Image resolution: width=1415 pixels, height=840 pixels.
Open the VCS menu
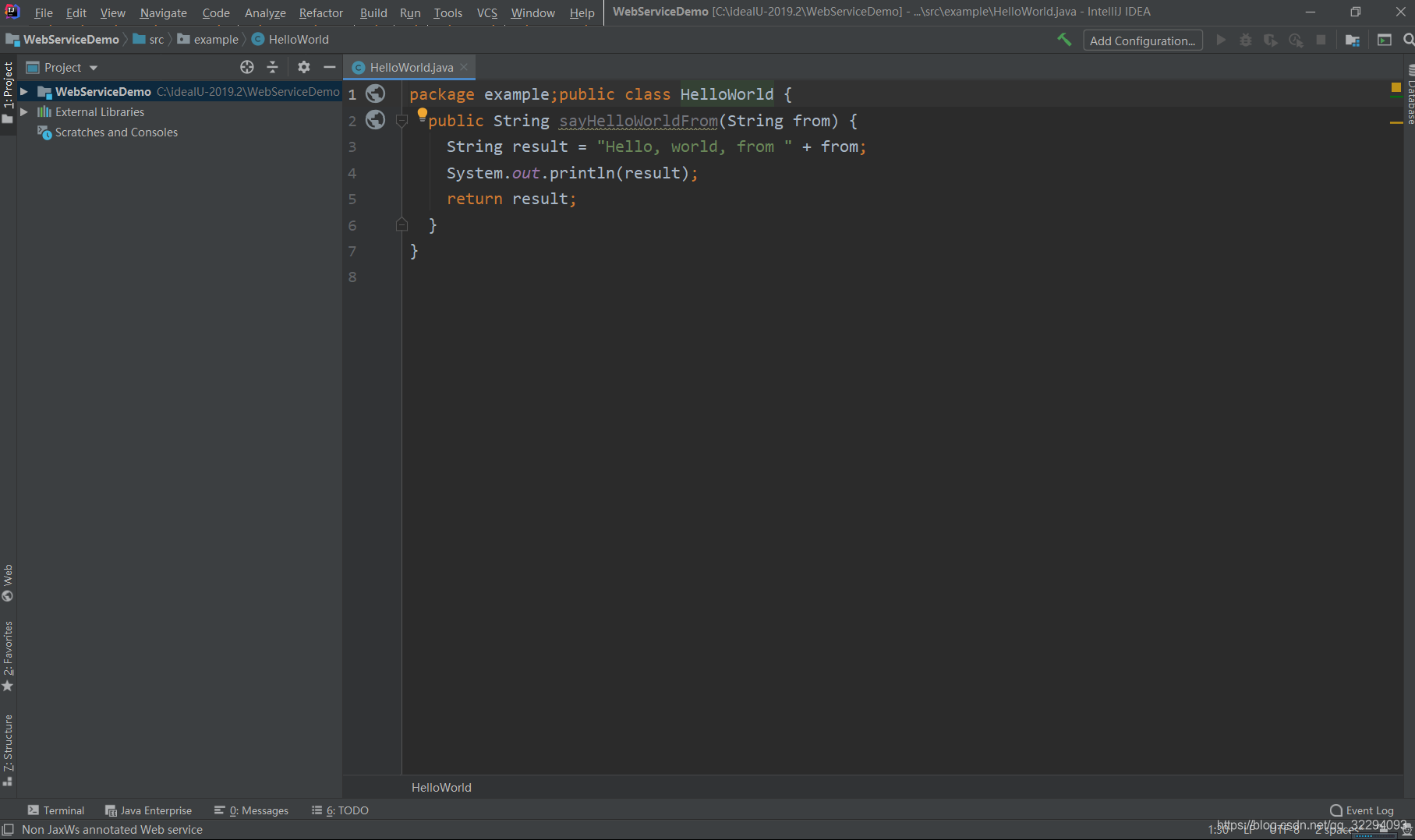click(486, 12)
